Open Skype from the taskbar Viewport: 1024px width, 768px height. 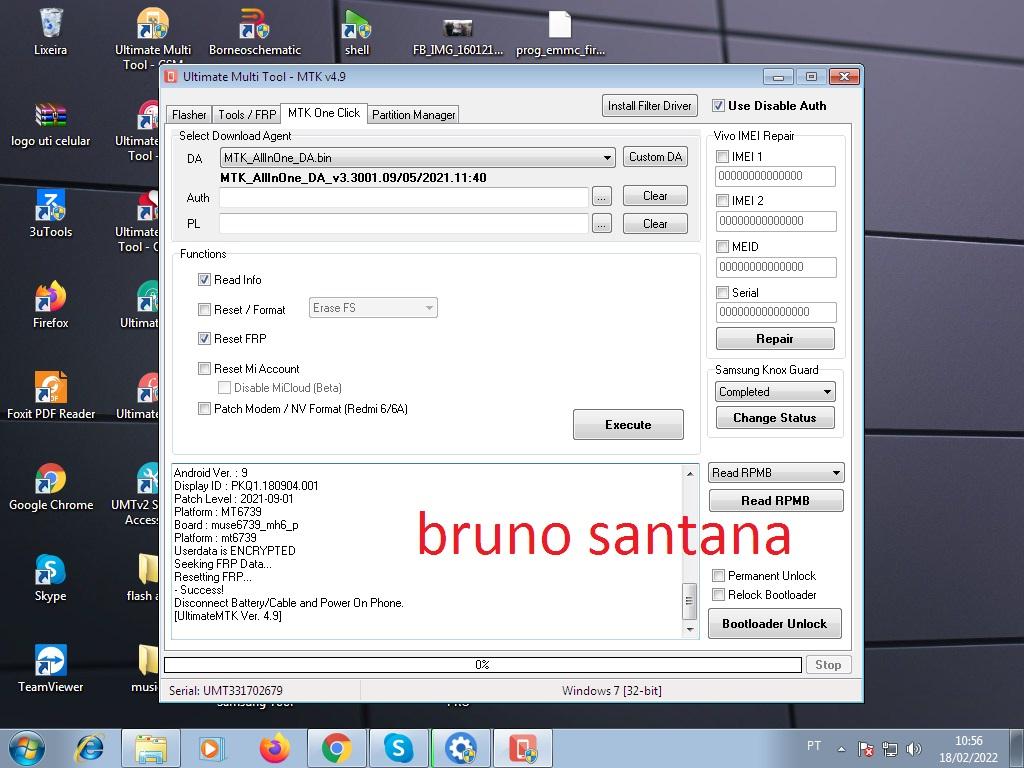pos(398,748)
